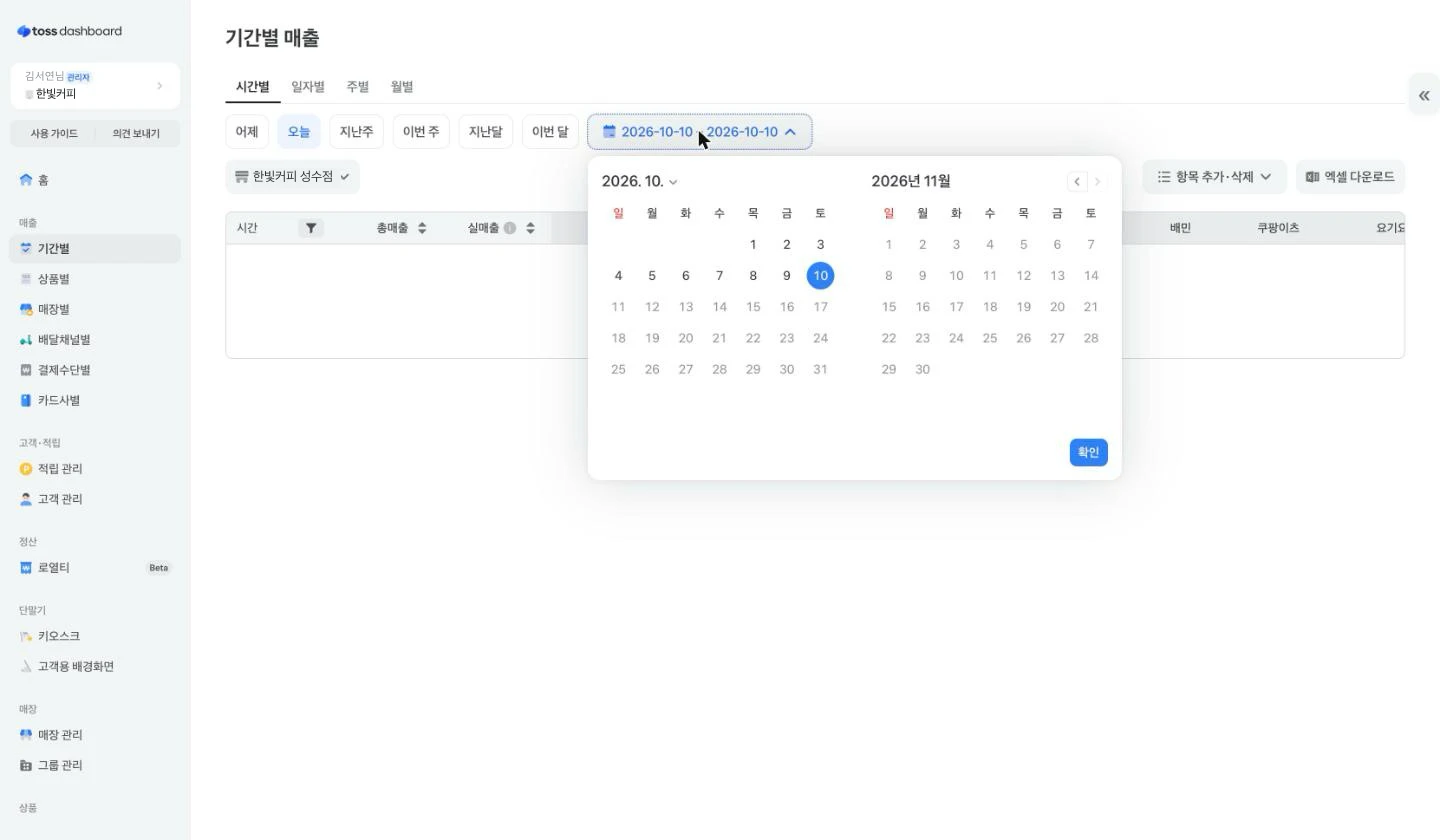Open 결제수단별 sales in sidebar
The width and height of the screenshot is (1440, 840).
[x=95, y=370]
